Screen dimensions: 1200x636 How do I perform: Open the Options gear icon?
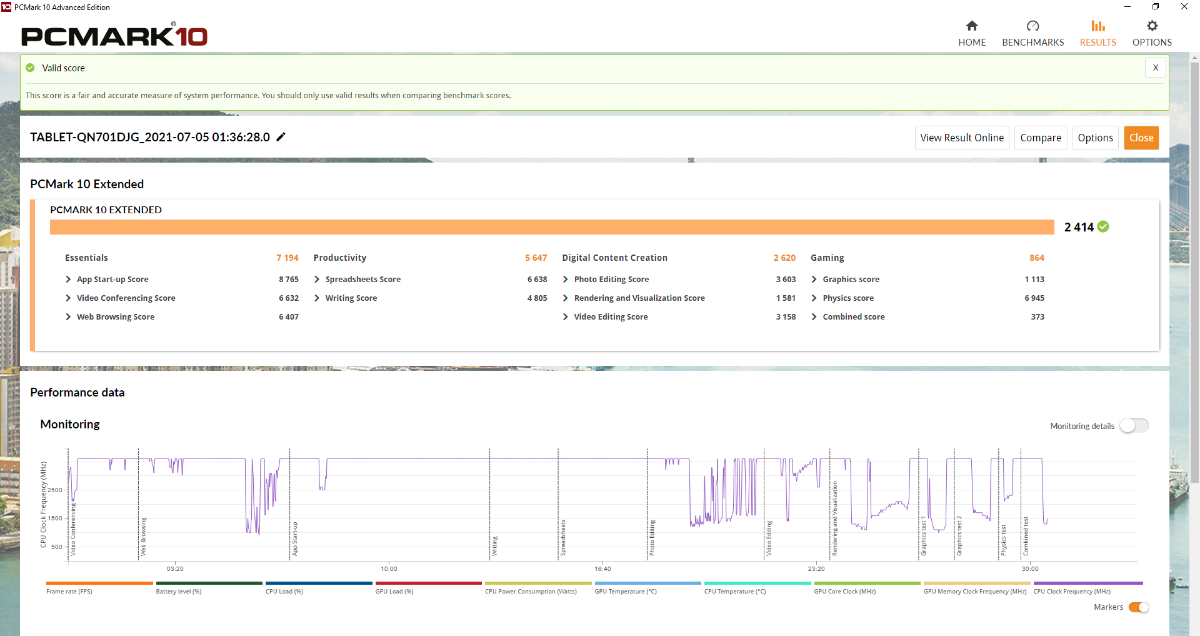(1152, 26)
